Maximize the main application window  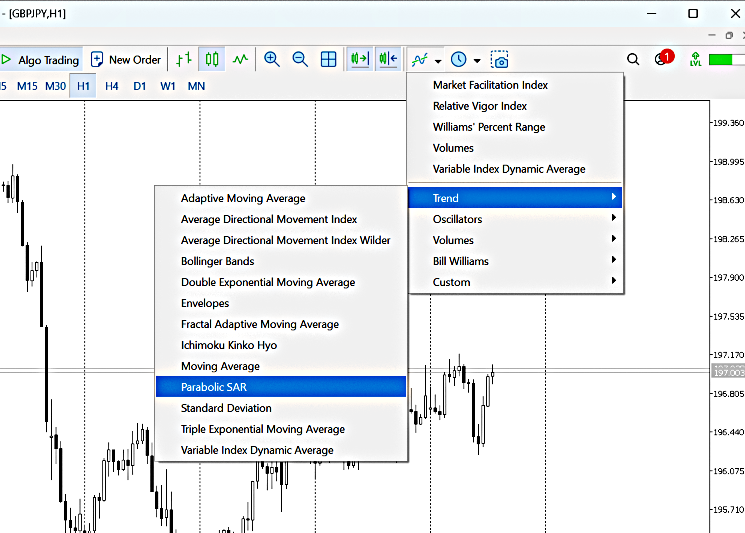point(693,13)
